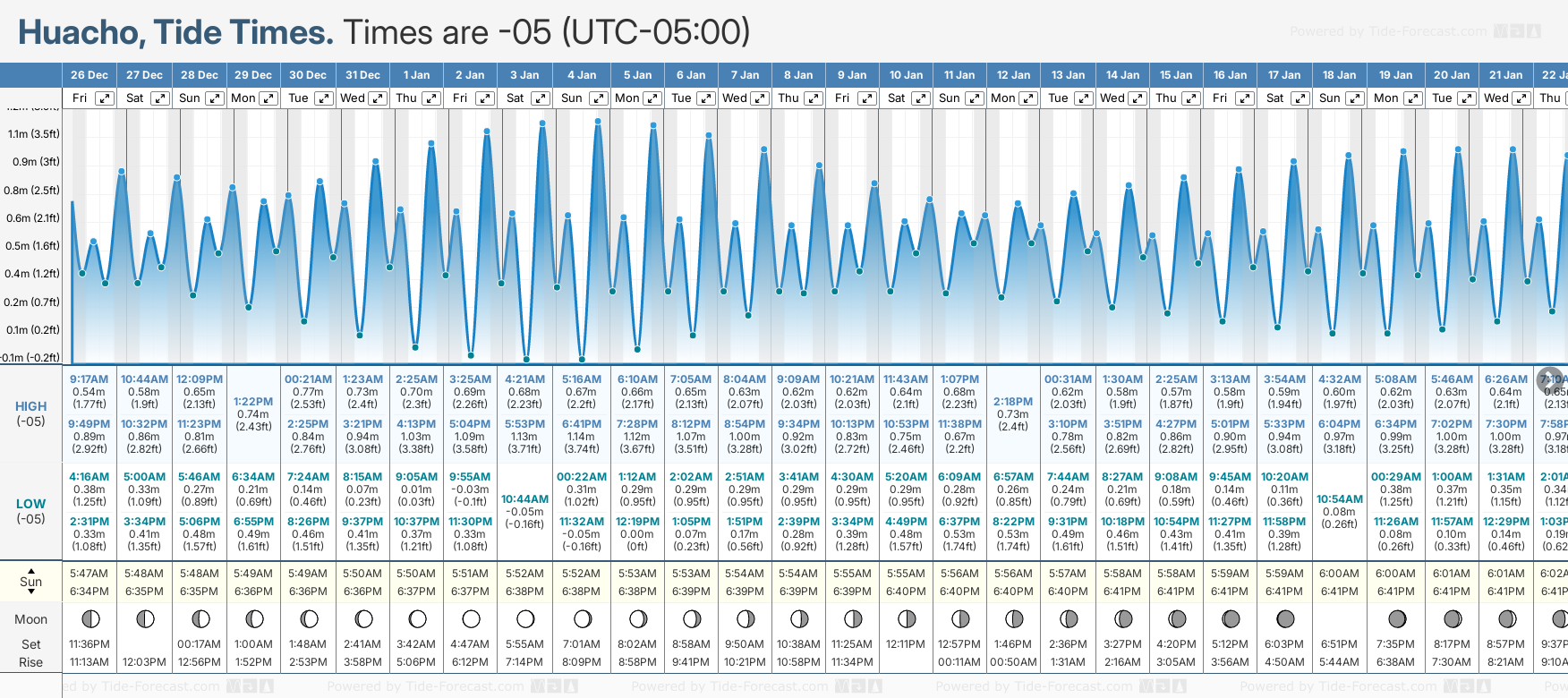Screen dimensions: 1568x698
Task: Click expand icon for Sat 10 Jan
Action: 920,98
